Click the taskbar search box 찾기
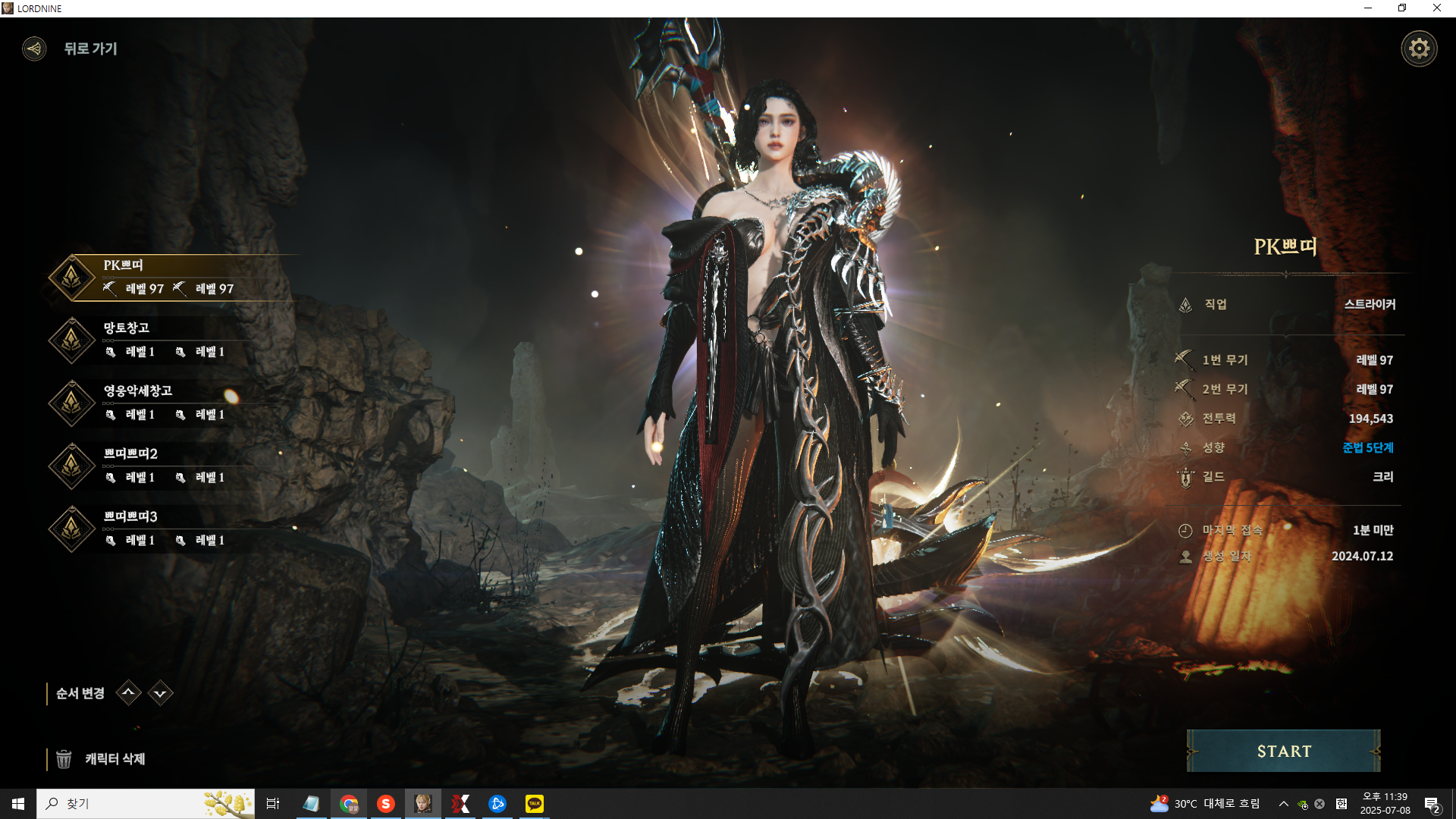1456x819 pixels. coord(146,804)
